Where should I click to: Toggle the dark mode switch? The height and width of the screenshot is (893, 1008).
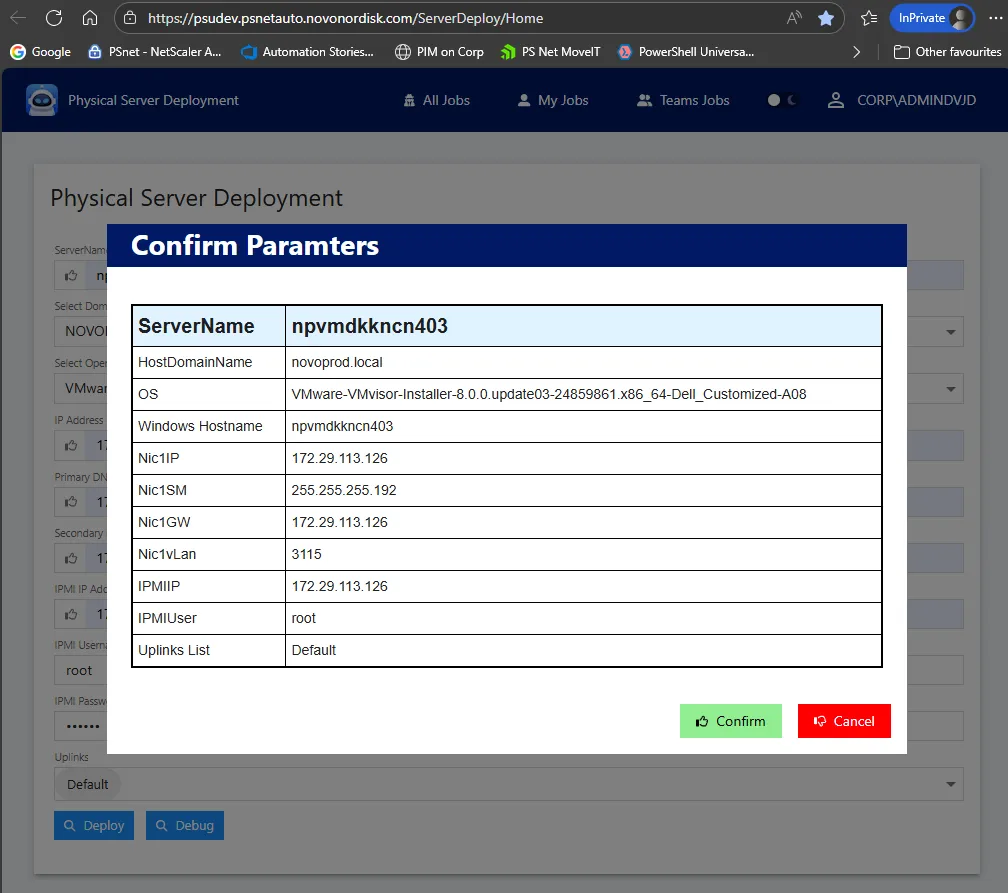(782, 100)
